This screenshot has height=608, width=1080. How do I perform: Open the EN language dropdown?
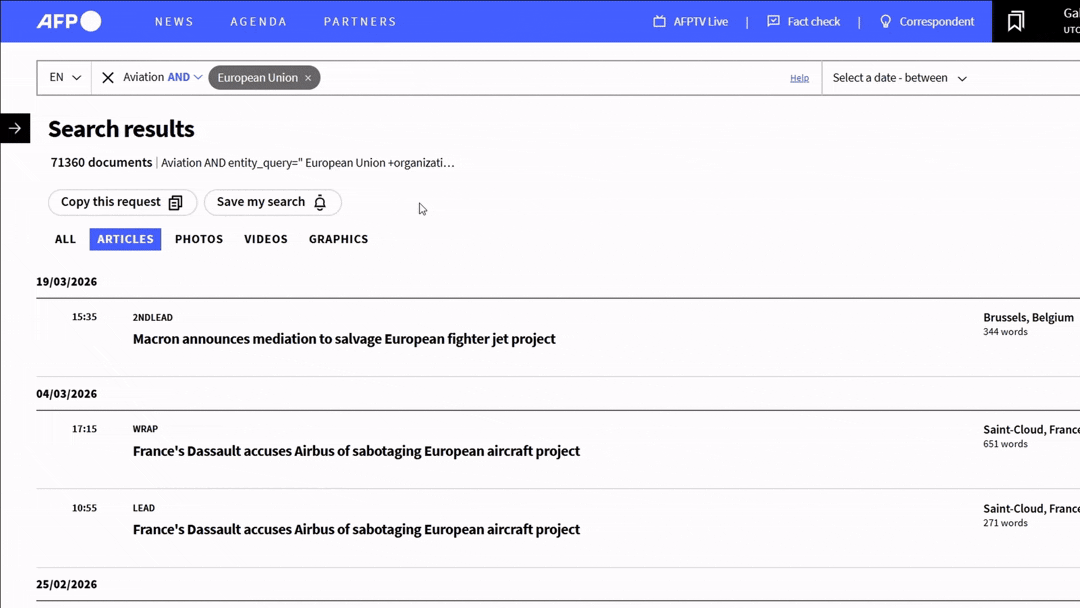click(x=65, y=78)
